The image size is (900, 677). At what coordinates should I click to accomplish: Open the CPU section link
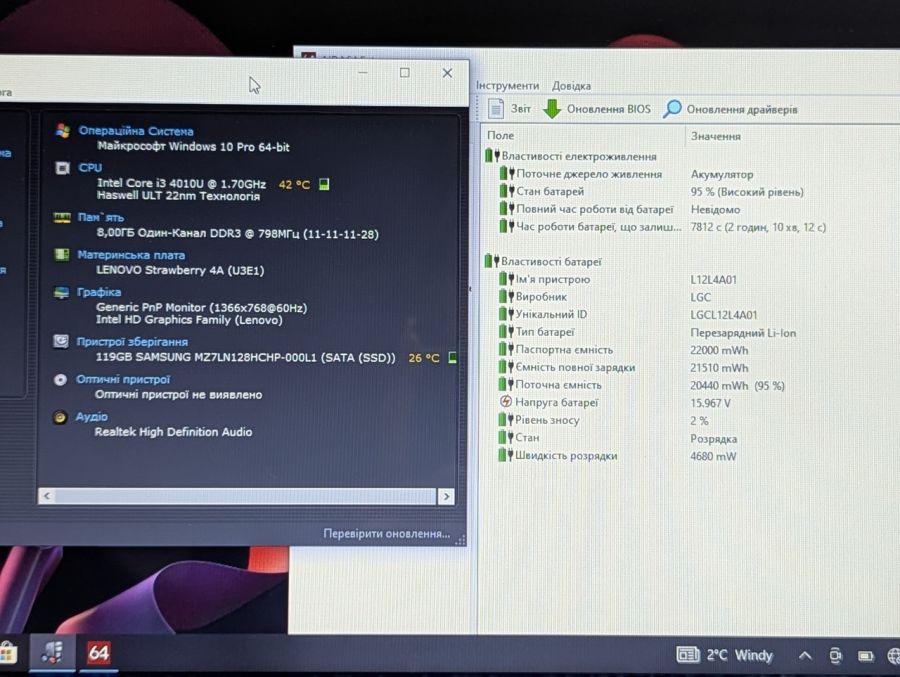[90, 168]
